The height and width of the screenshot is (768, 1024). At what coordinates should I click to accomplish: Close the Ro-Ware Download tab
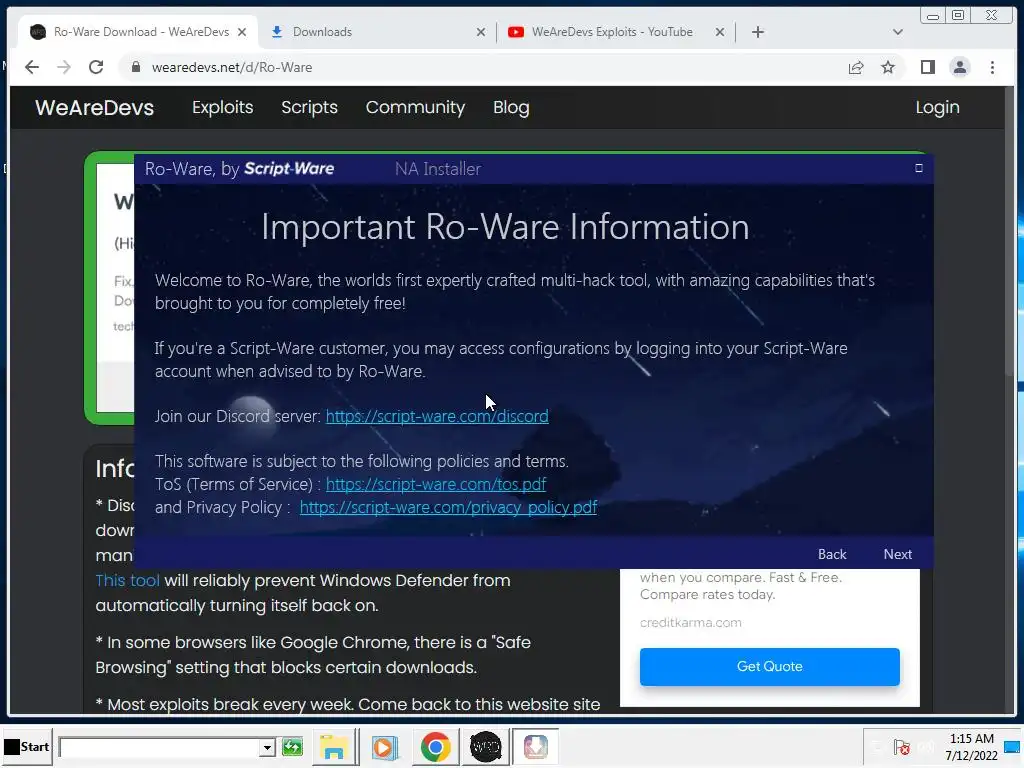[242, 32]
